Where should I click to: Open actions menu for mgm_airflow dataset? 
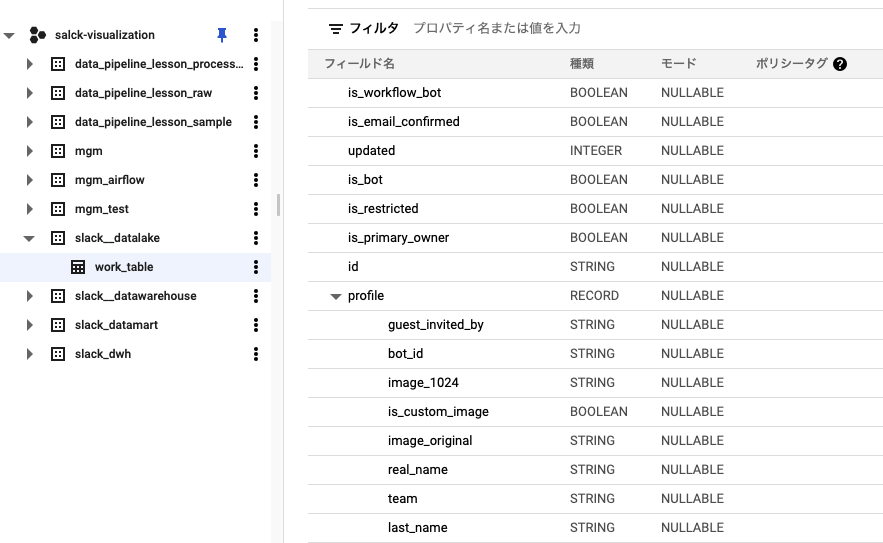(256, 180)
